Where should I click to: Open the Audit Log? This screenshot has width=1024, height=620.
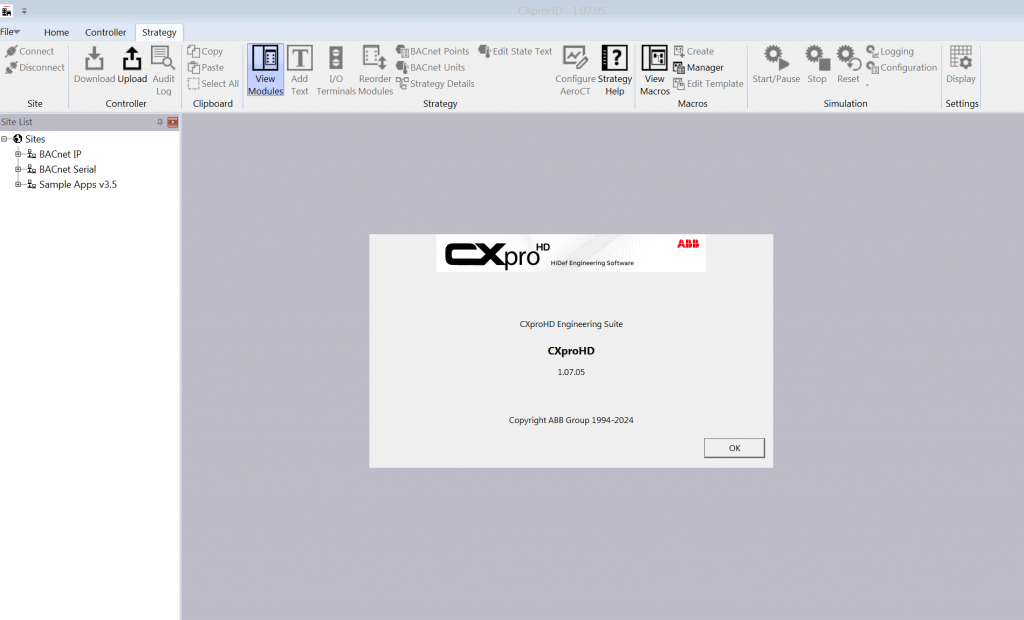click(163, 71)
